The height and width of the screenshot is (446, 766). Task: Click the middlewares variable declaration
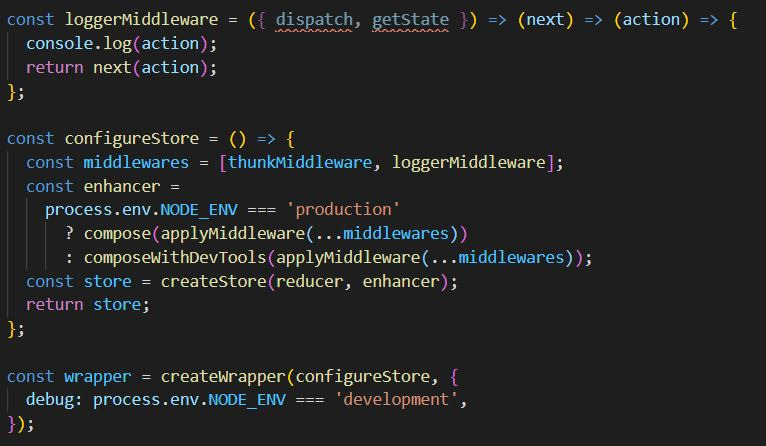pos(136,162)
